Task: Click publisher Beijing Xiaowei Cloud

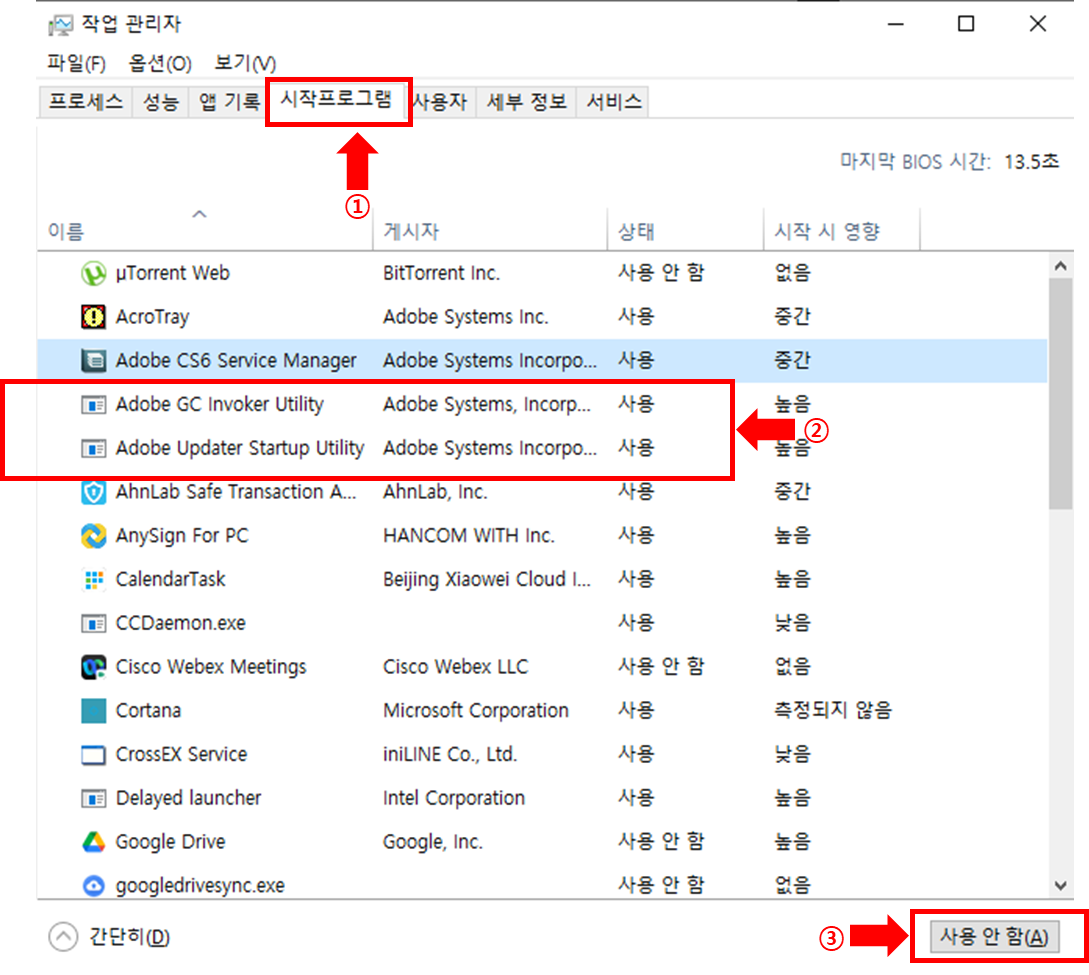Action: tap(487, 579)
